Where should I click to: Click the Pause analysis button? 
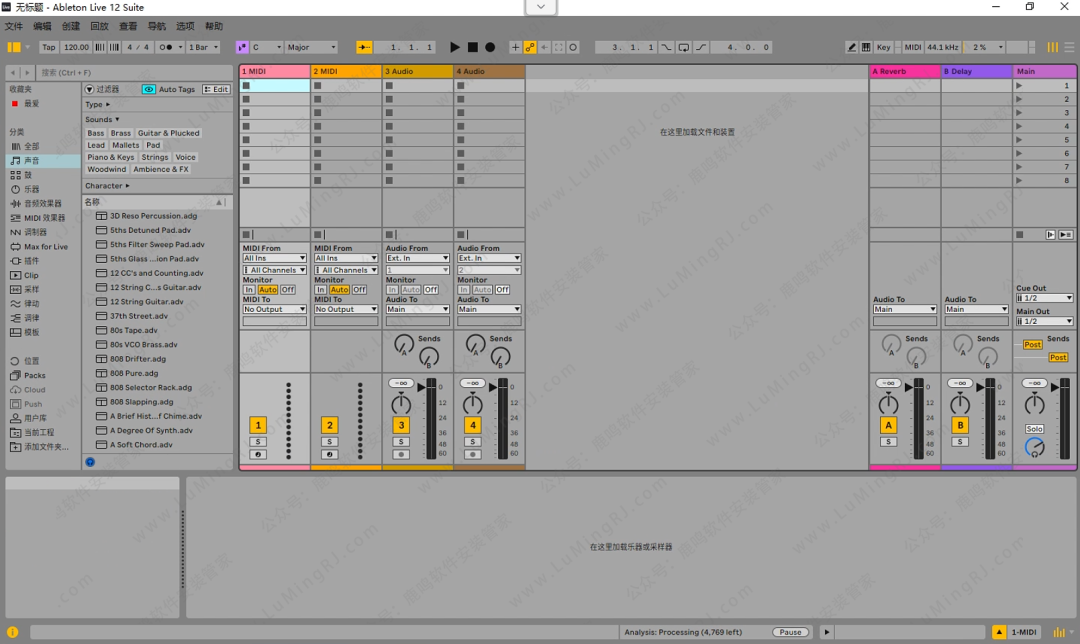click(x=790, y=632)
